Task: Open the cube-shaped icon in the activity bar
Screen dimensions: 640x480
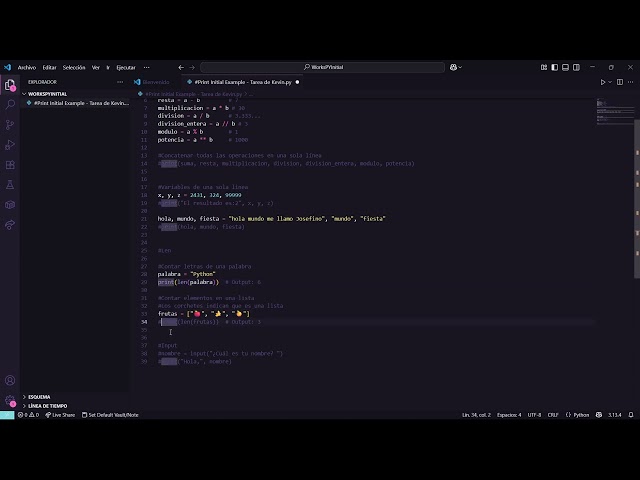Action: (10, 204)
